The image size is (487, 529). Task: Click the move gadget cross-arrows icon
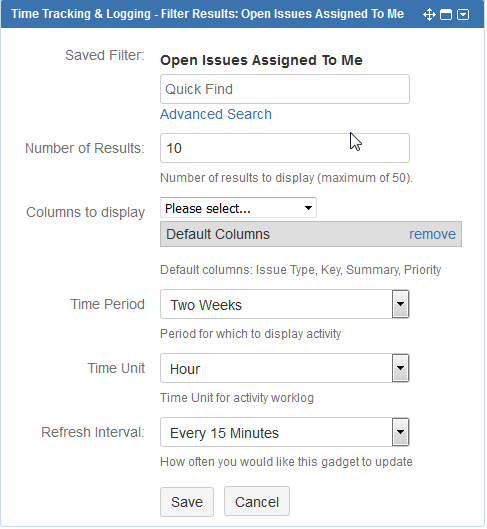(x=430, y=15)
